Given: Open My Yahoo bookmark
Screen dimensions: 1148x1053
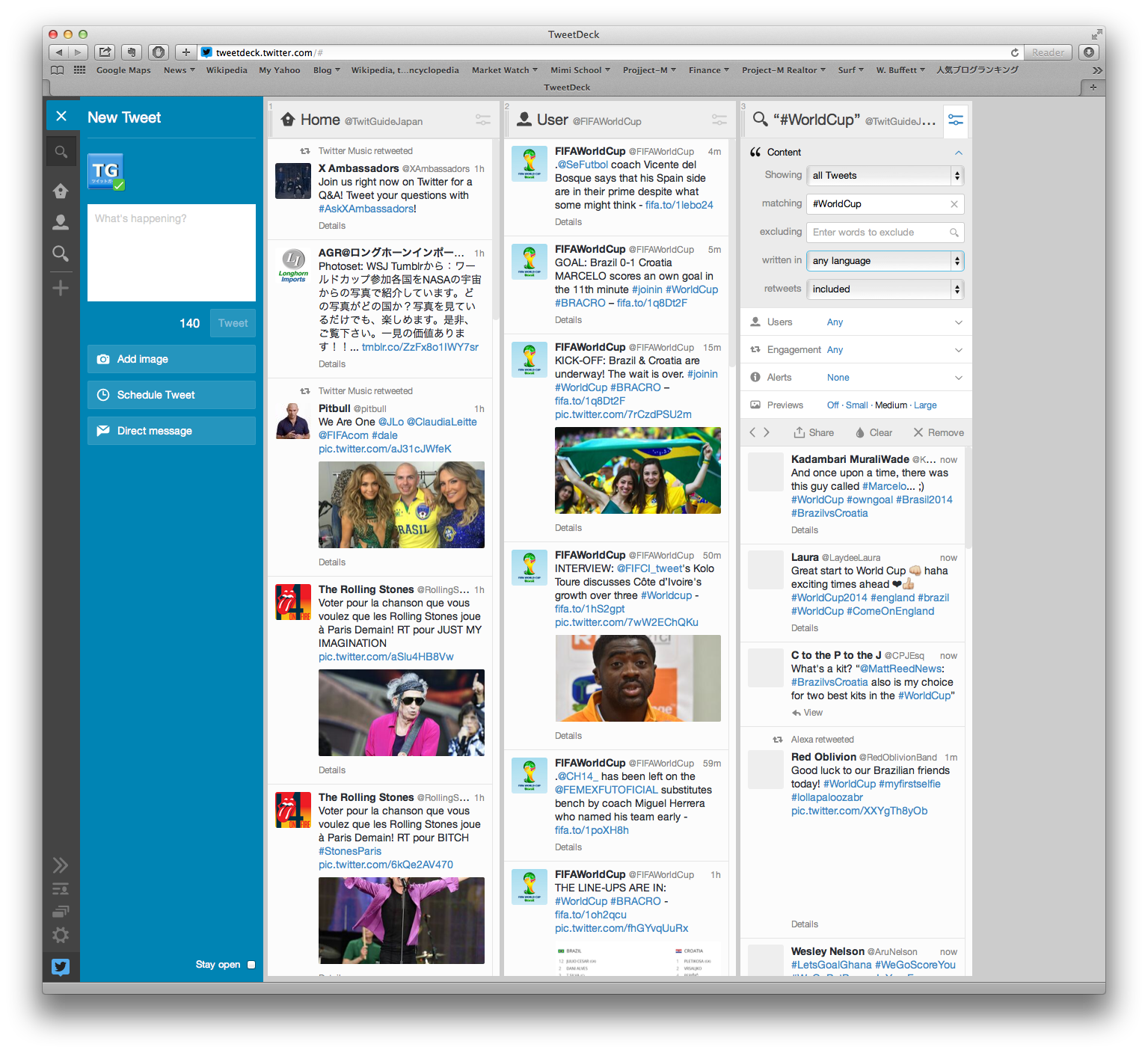Looking at the screenshot, I should [x=280, y=70].
